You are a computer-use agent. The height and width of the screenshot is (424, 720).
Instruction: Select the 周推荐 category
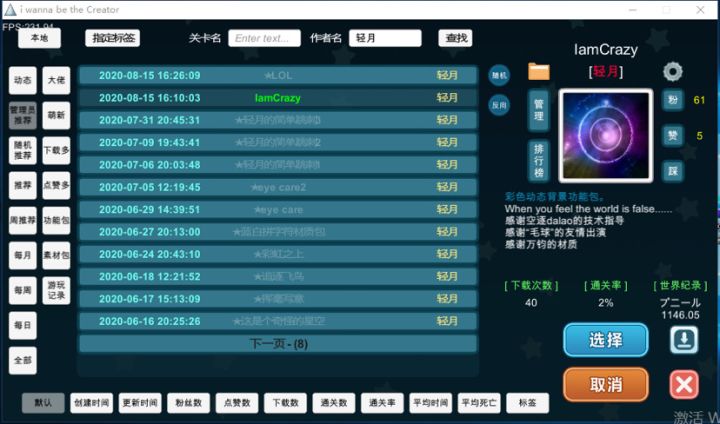(22, 220)
